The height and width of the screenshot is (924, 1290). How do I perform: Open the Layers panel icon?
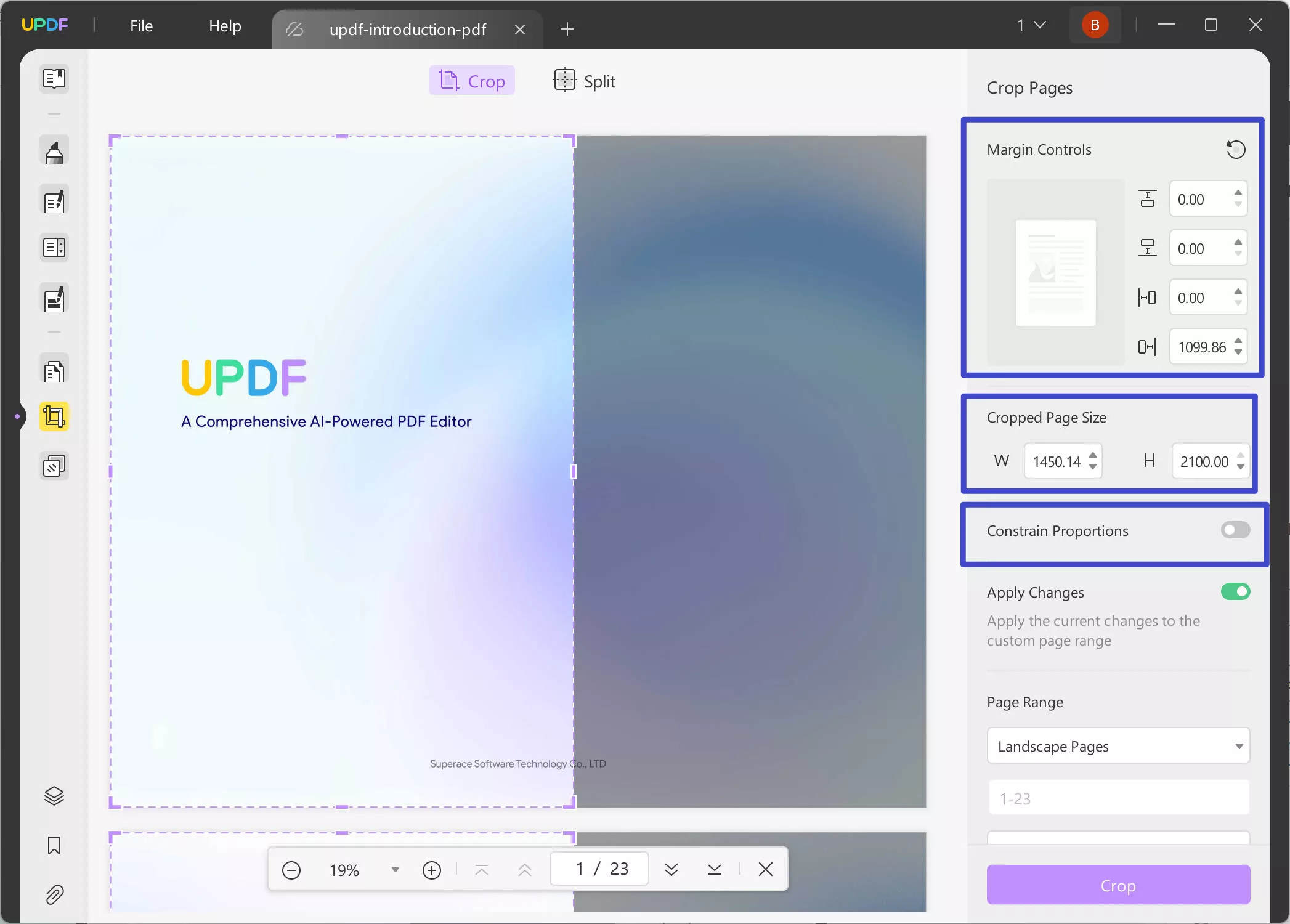pyautogui.click(x=54, y=796)
